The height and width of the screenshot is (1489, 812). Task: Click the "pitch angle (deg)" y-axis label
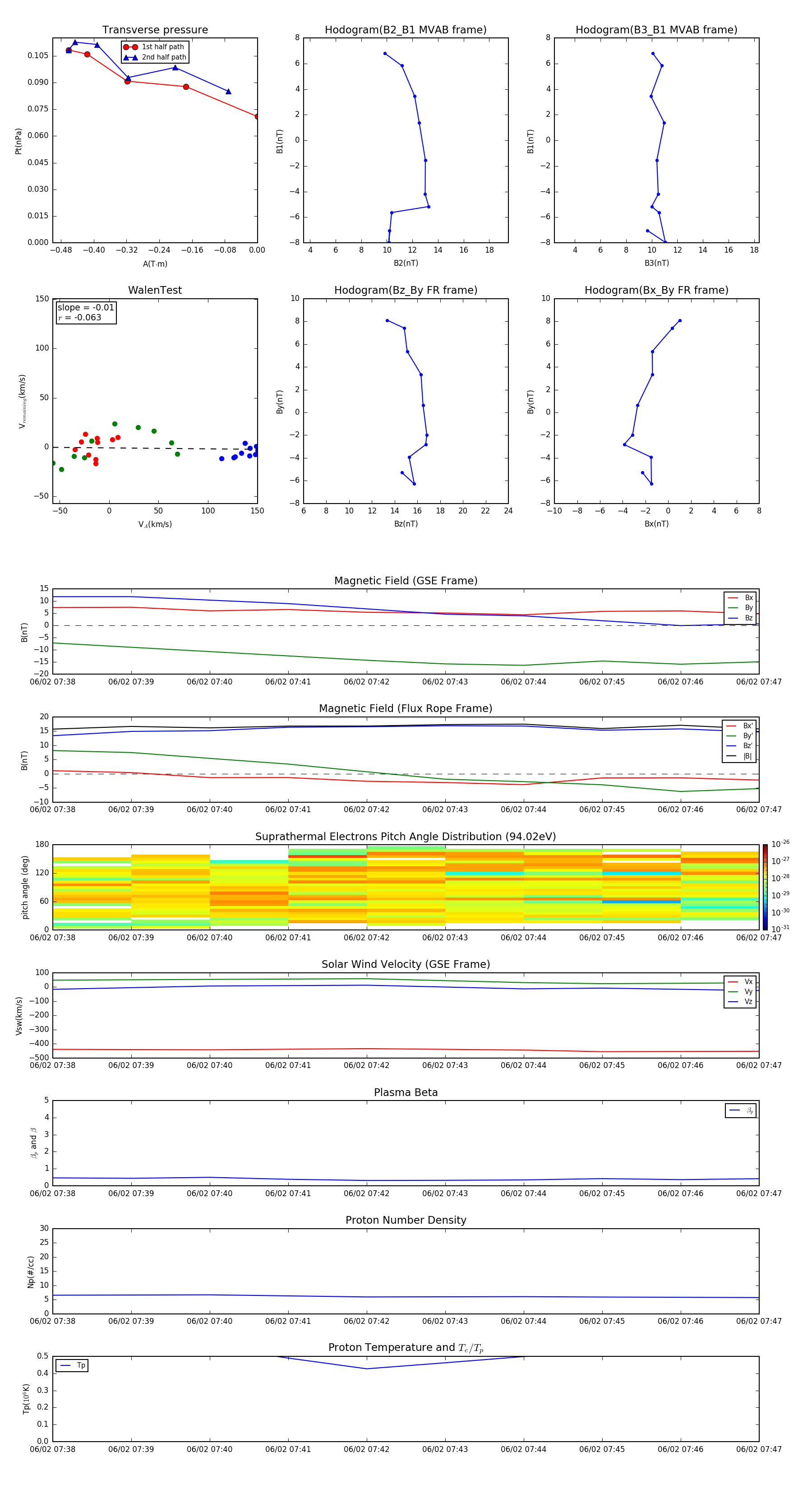(25, 887)
